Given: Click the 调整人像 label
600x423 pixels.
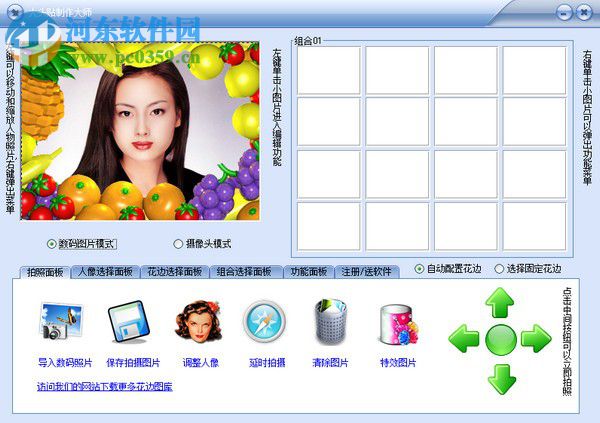Looking at the screenshot, I should coord(201,363).
